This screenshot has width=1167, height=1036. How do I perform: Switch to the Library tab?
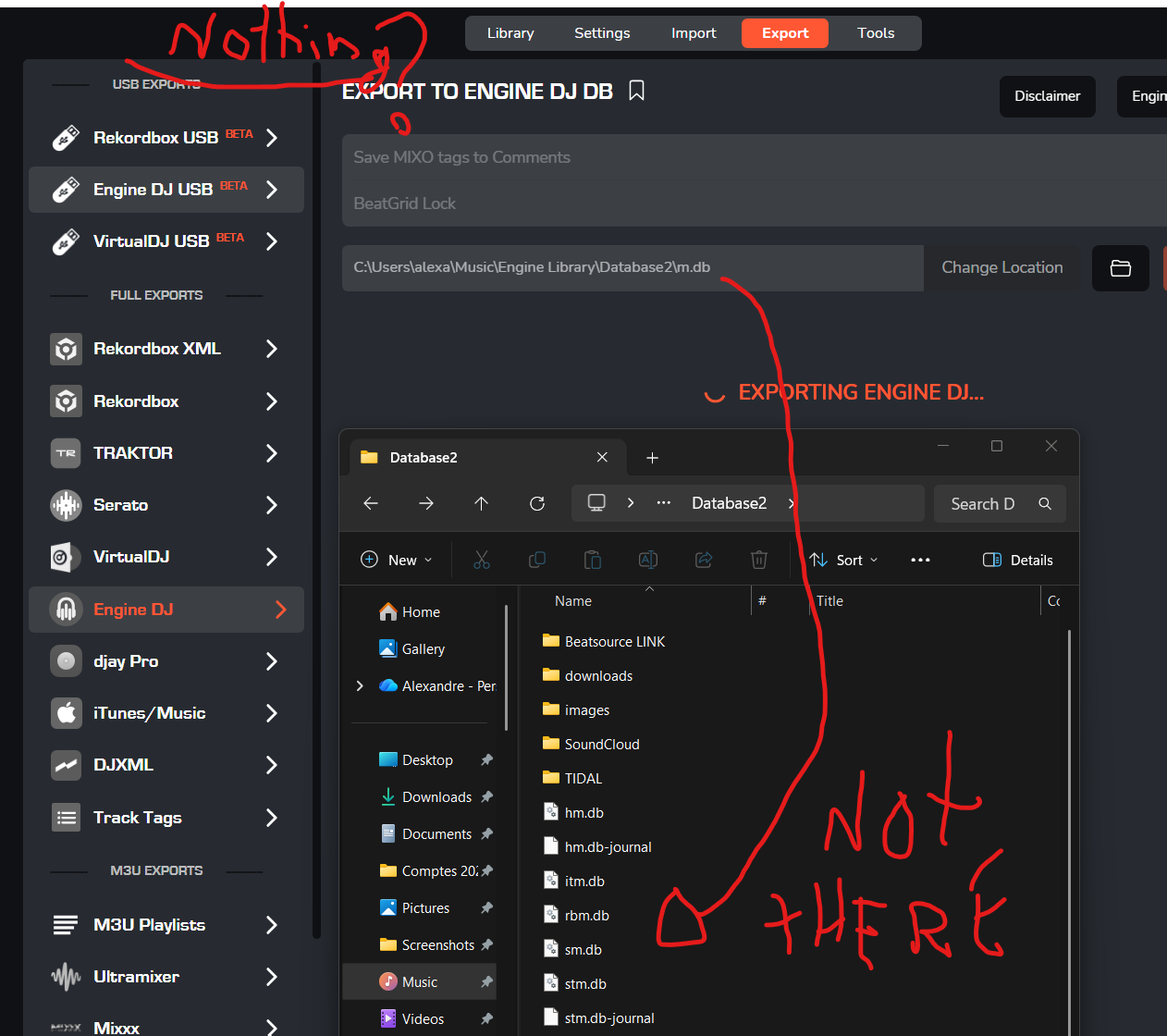510,33
